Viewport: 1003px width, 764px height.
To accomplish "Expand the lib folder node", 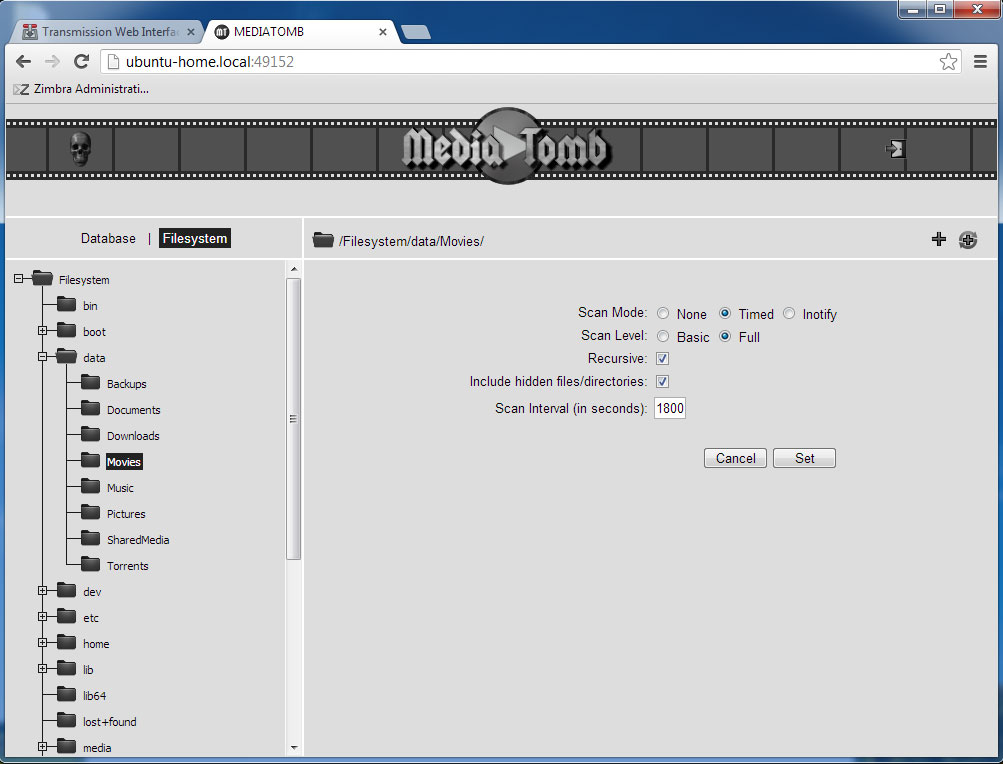I will click(42, 669).
